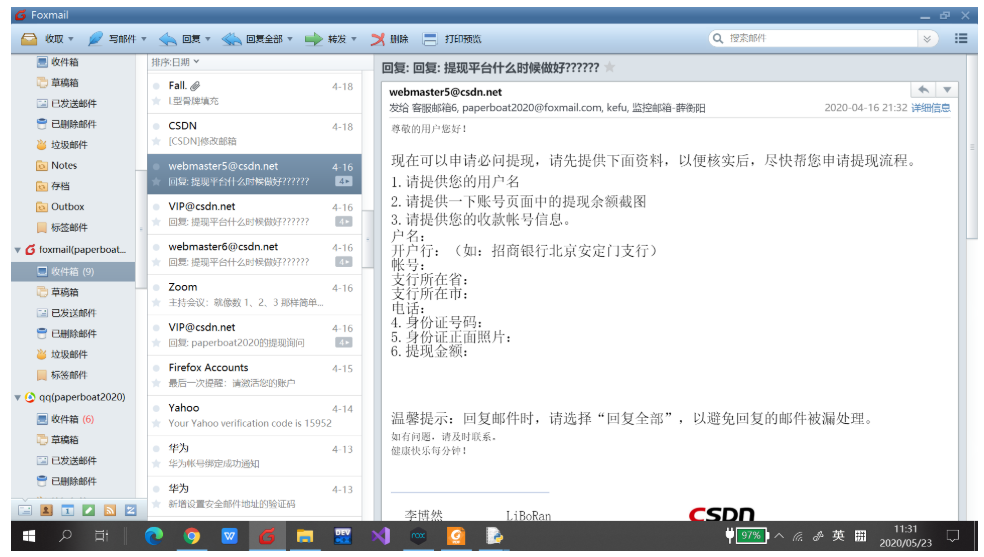Forward the message with 转发

(x=326, y=39)
